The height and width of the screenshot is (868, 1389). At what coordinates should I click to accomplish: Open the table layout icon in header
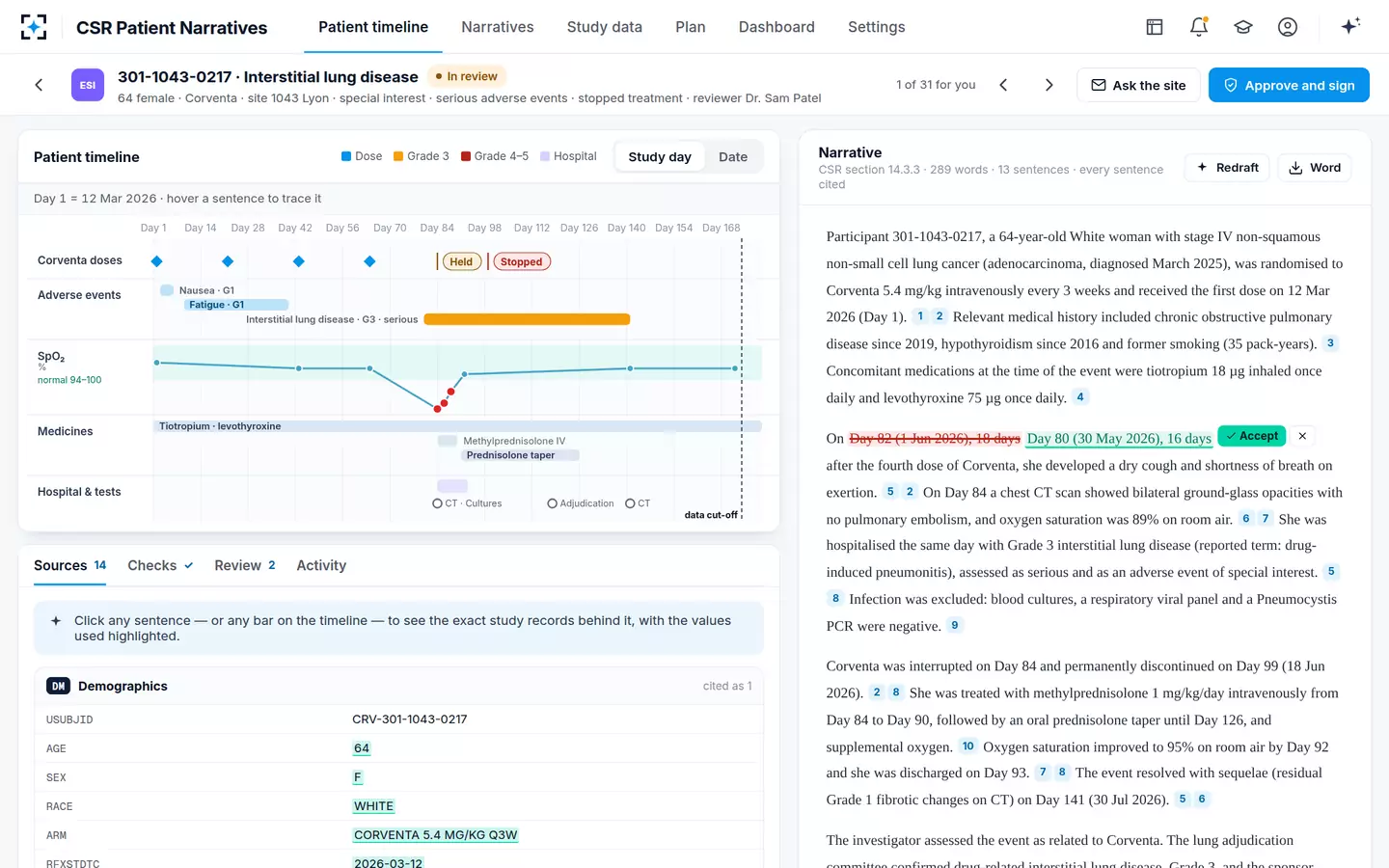pos(1154,27)
